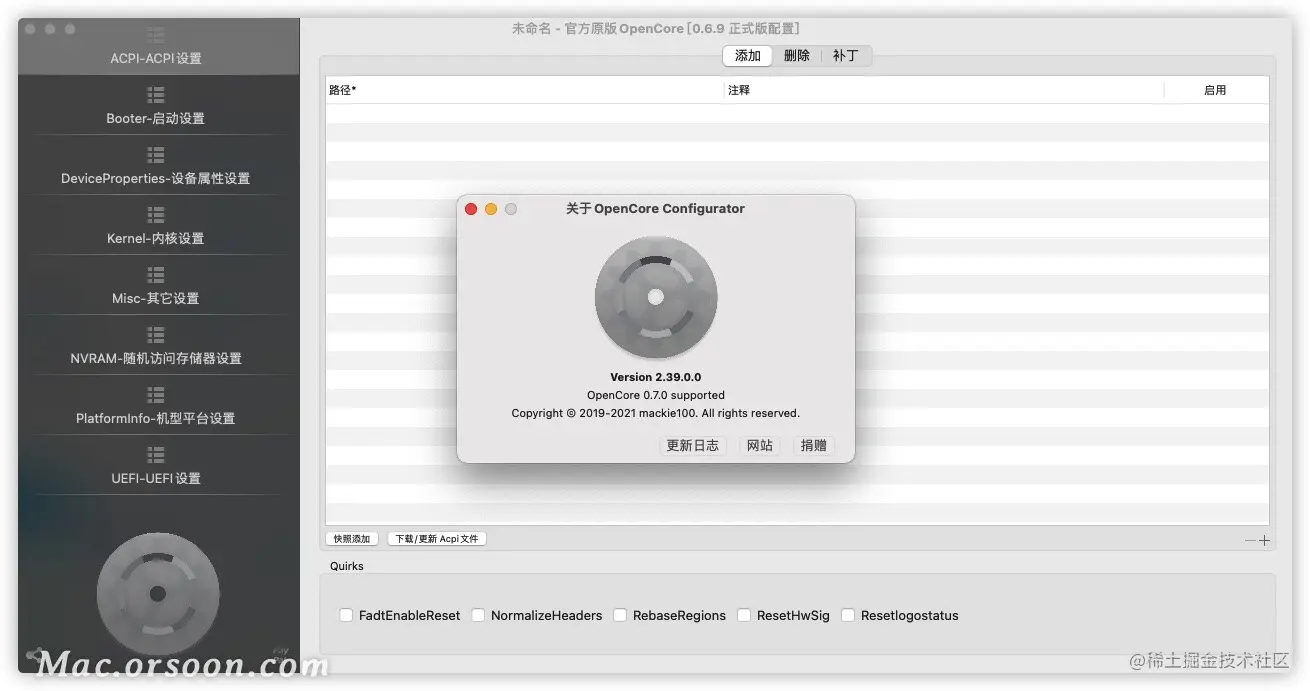Click the Version 2.39.0.0 text

click(656, 377)
